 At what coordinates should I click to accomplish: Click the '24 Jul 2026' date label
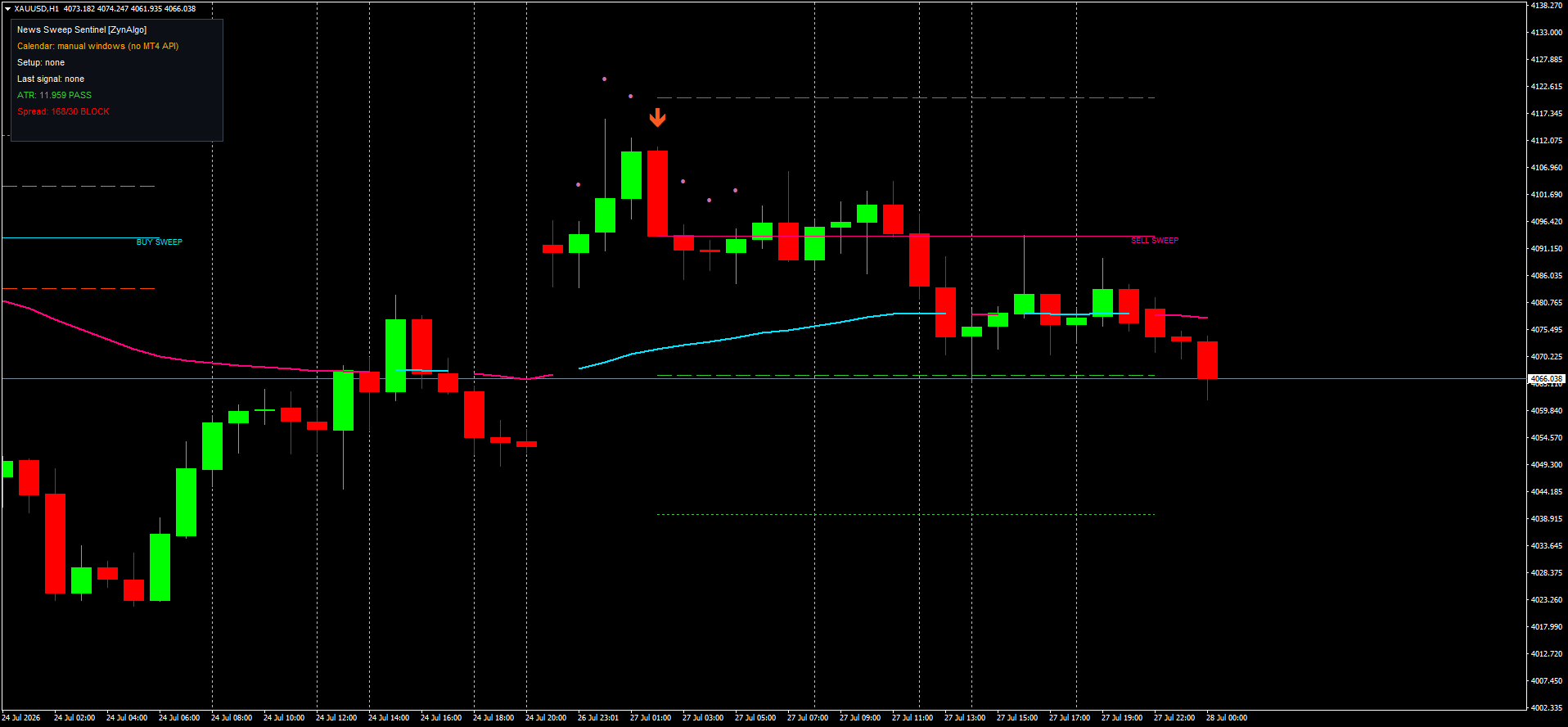[21, 718]
